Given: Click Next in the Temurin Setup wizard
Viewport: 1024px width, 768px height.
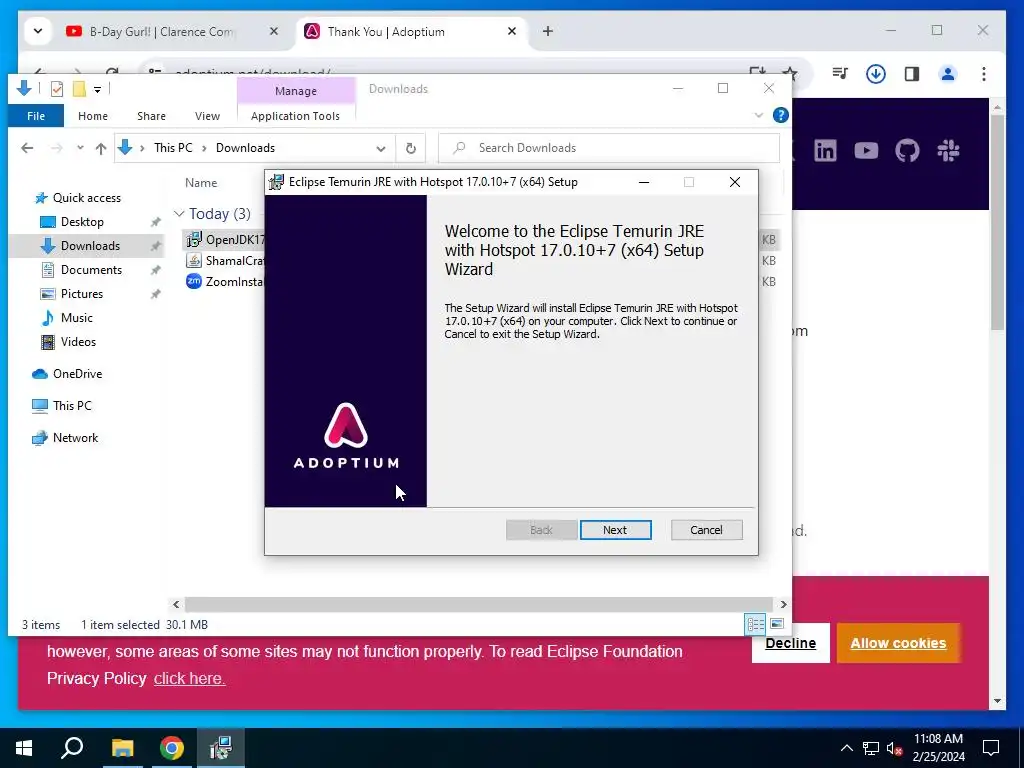Looking at the screenshot, I should pyautogui.click(x=615, y=530).
